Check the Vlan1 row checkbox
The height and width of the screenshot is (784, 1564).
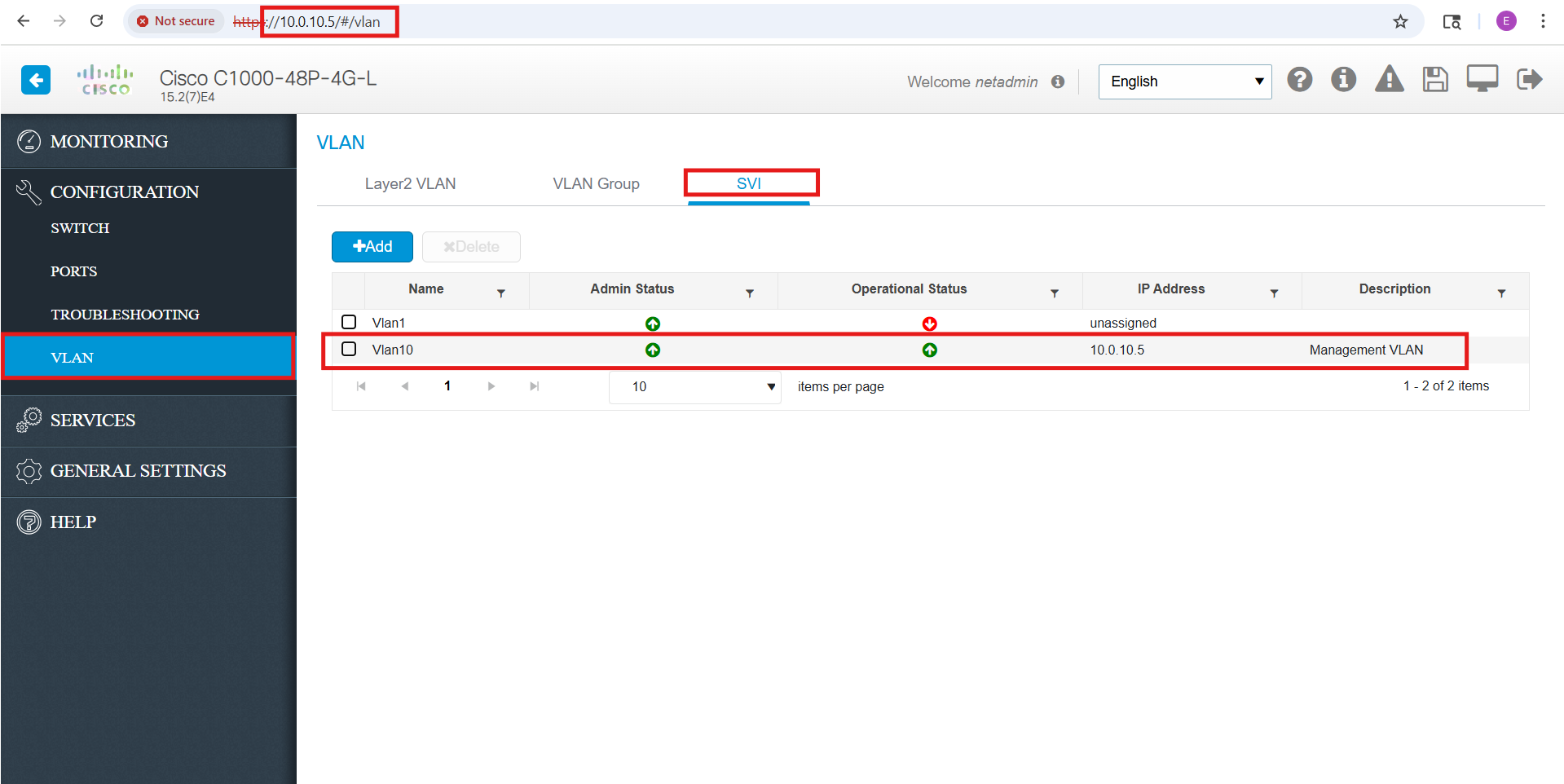pos(349,322)
